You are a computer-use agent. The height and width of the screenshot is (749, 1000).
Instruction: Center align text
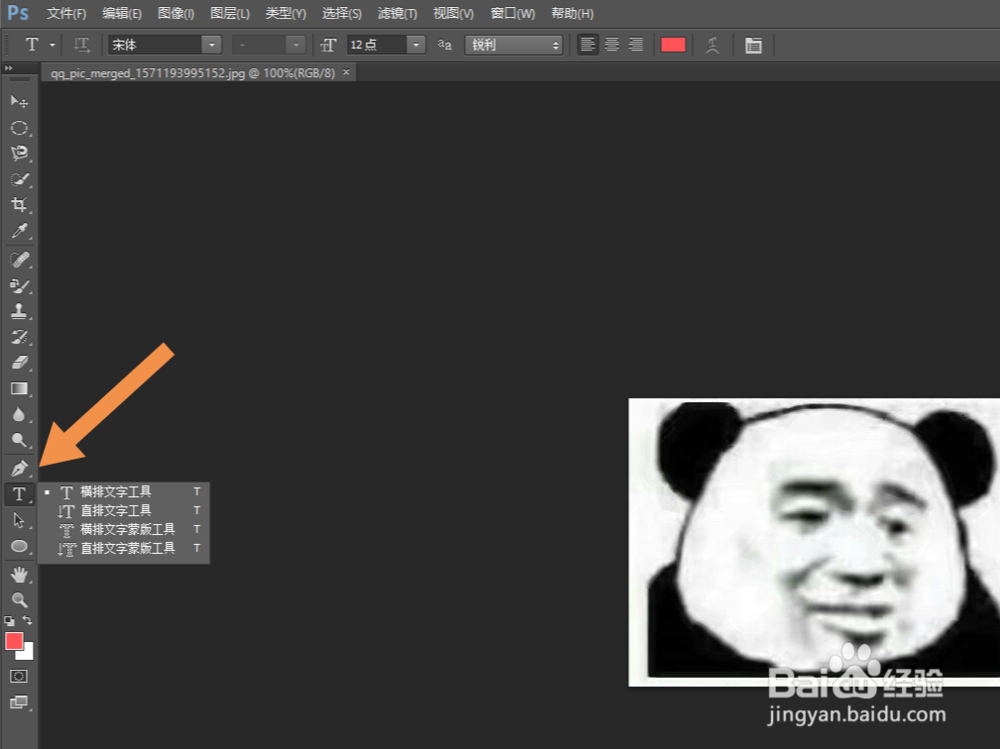coord(612,45)
